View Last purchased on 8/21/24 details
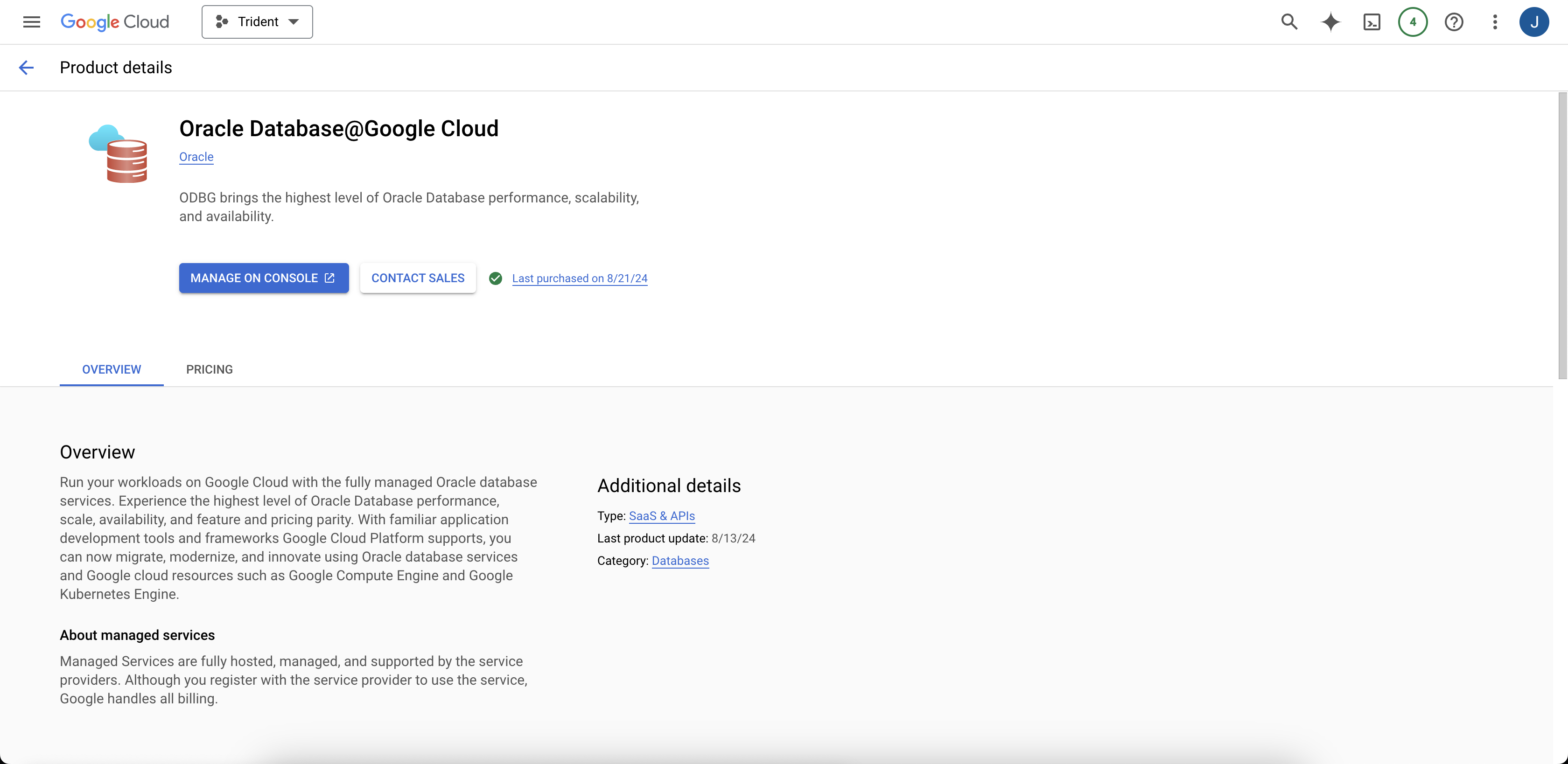 coord(580,278)
